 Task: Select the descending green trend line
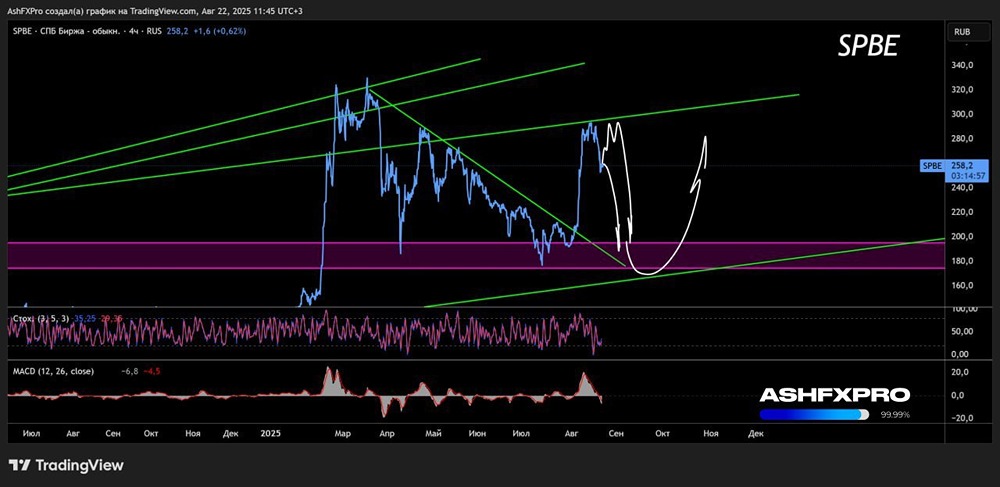(497, 179)
